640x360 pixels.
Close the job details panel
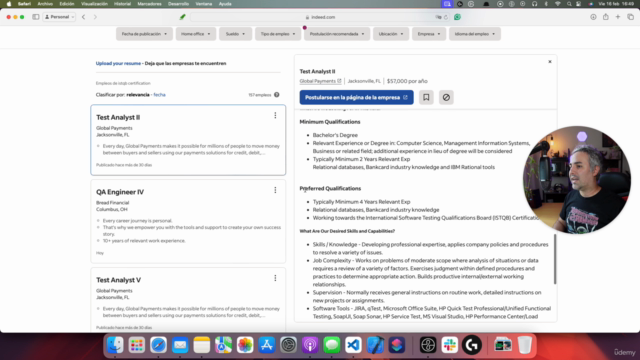(550, 62)
